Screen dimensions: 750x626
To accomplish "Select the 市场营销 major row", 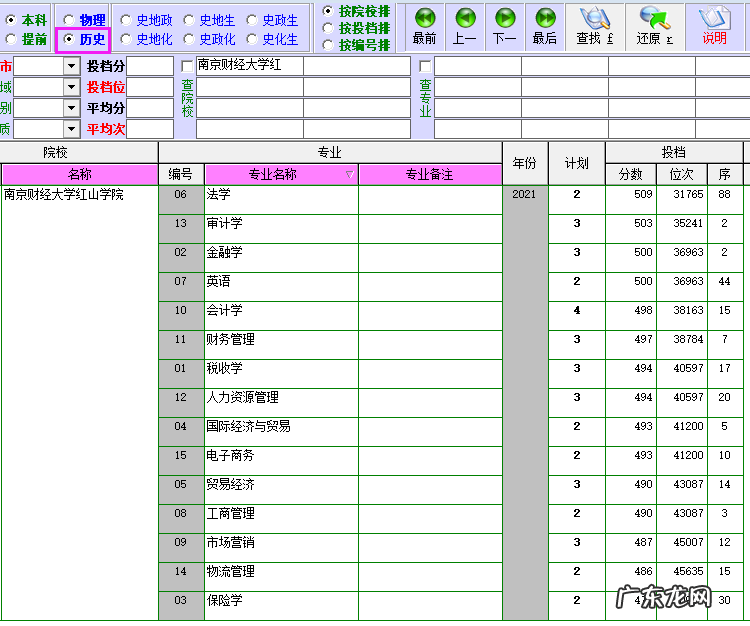I will tap(282, 548).
